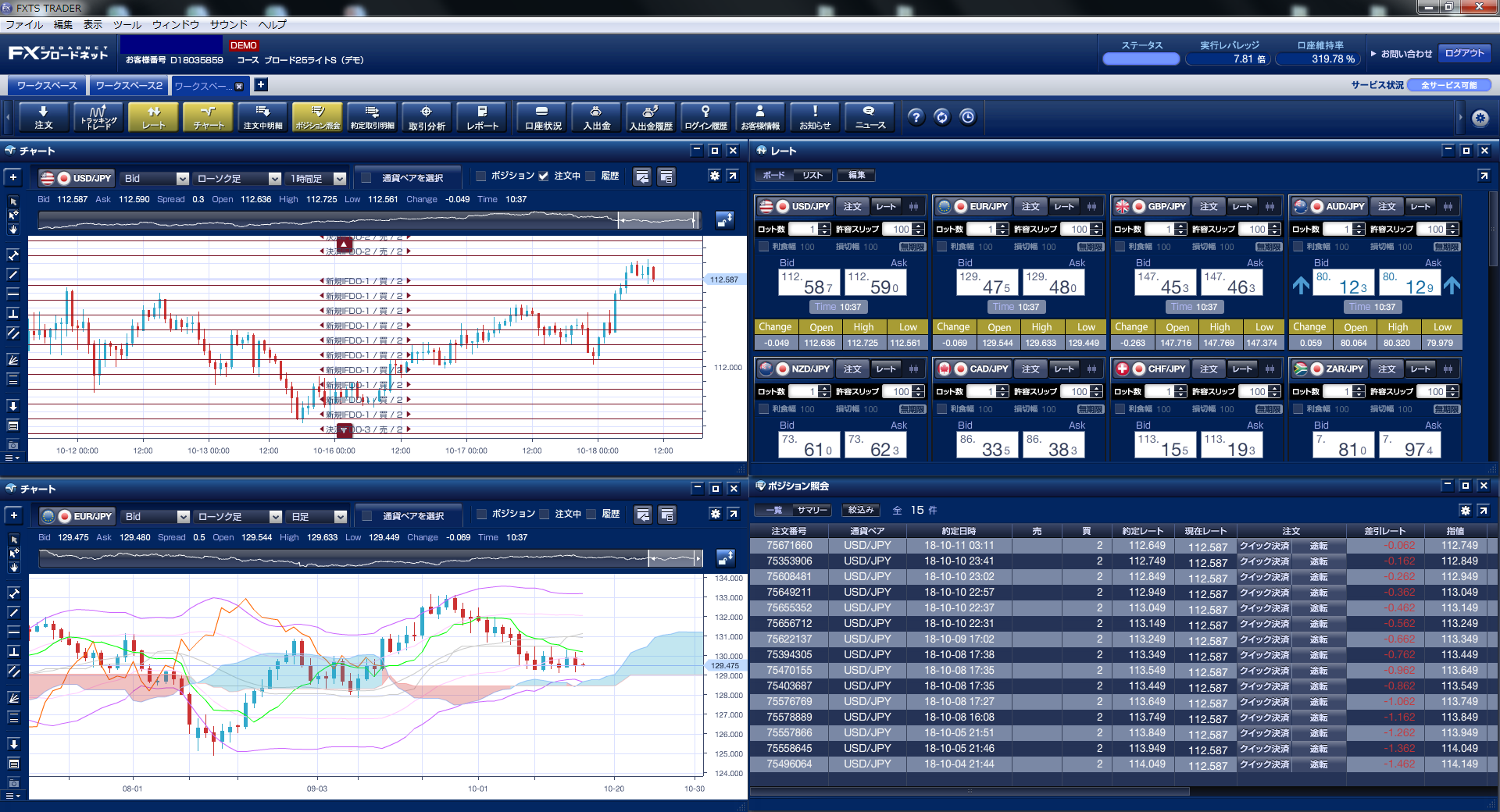Switch to リスト tab in レート panel
Image resolution: width=1500 pixels, height=812 pixels.
coord(812,175)
